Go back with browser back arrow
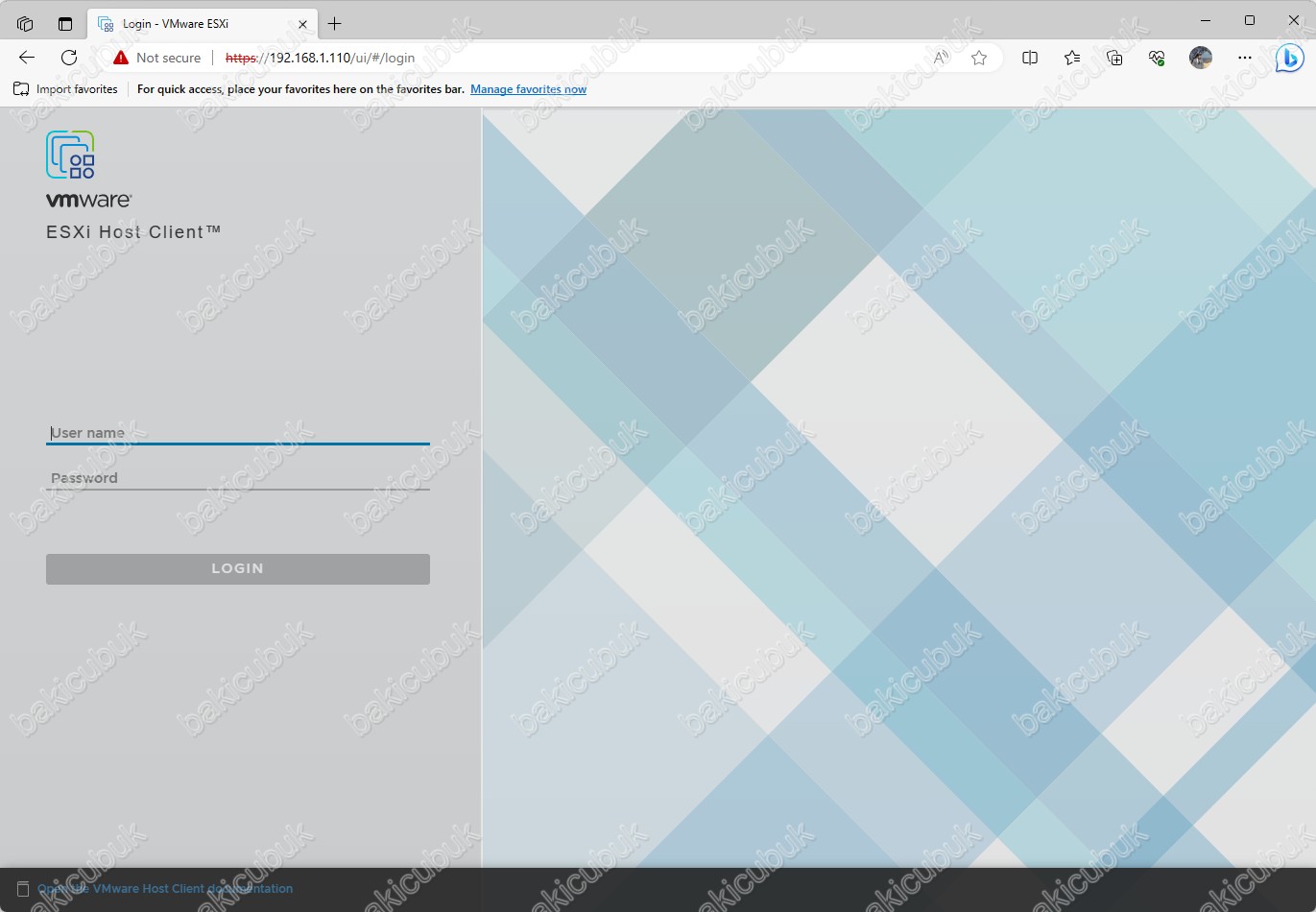The image size is (1316, 912). click(27, 58)
